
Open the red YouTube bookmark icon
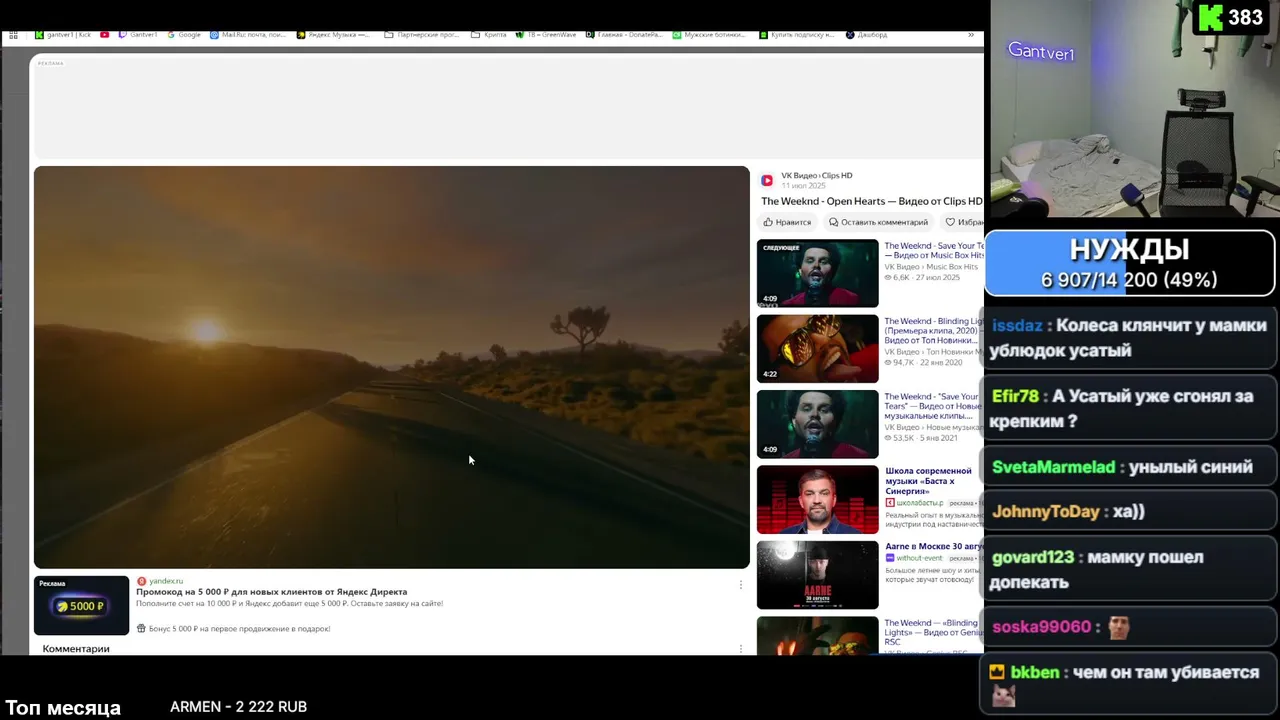point(104,35)
